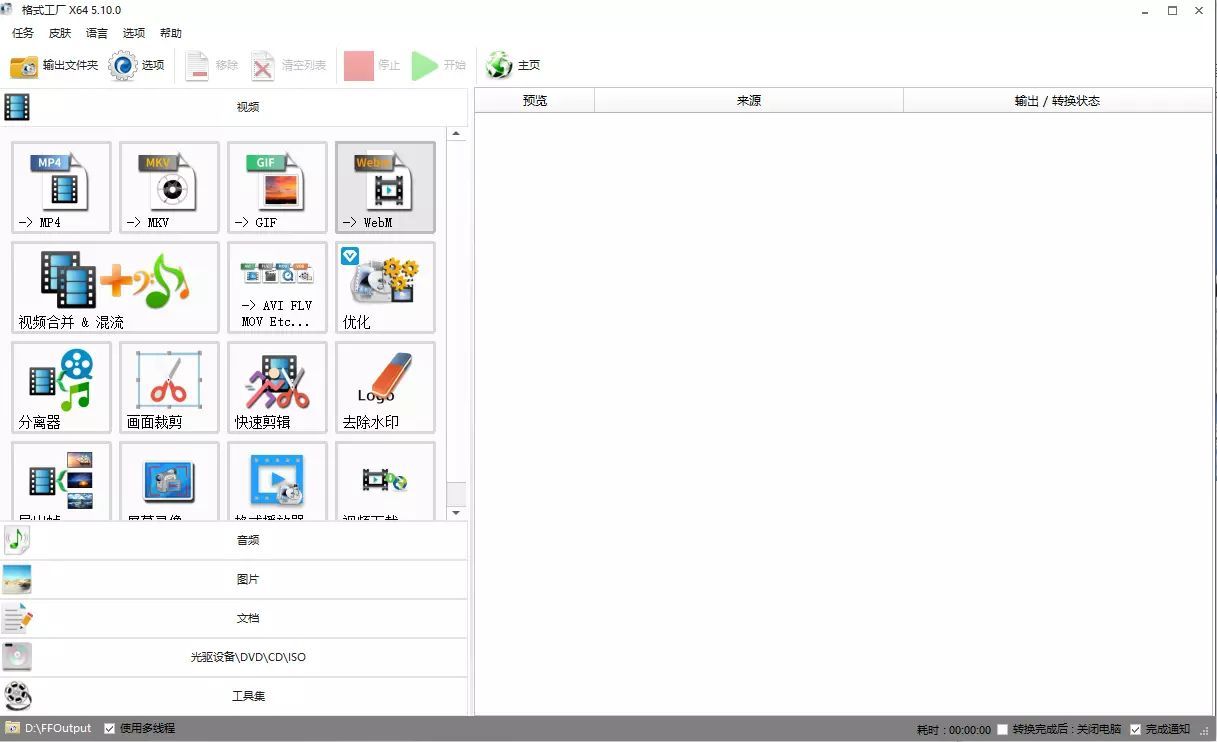Expand the 工具集 category
Screen dimensions: 1217x742
234,696
